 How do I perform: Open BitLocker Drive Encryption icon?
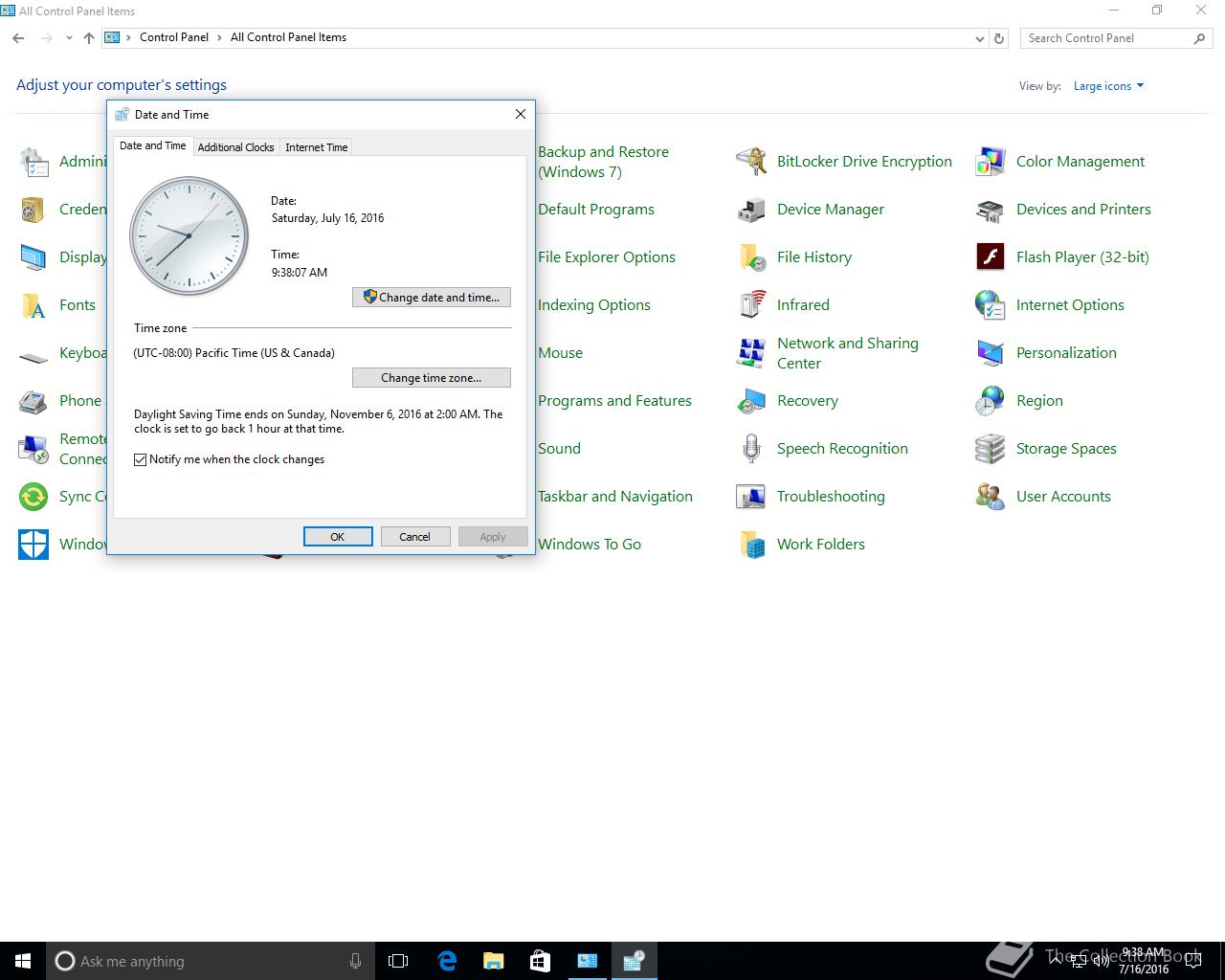(751, 162)
